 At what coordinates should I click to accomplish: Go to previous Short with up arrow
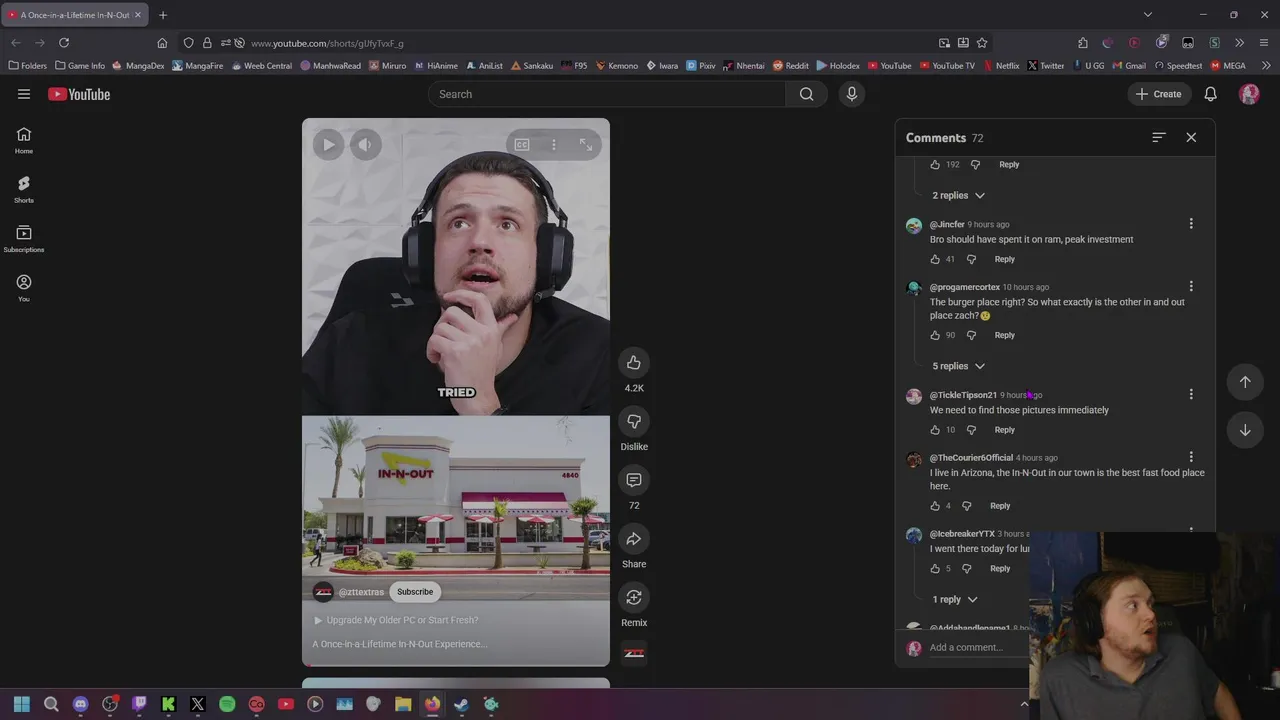[x=1245, y=381]
